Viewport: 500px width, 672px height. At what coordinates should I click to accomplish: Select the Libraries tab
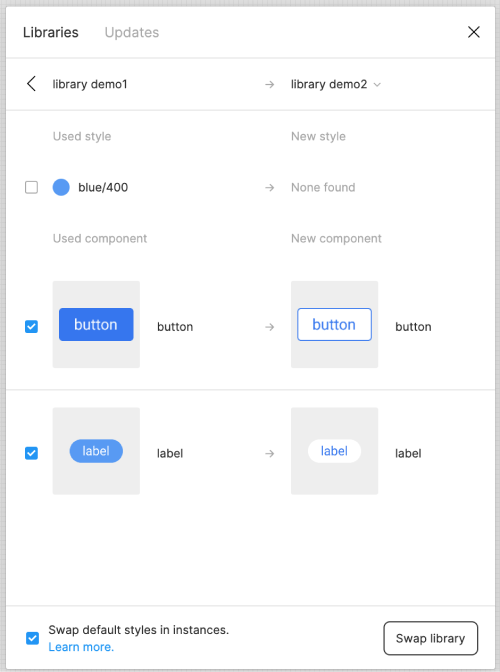51,32
